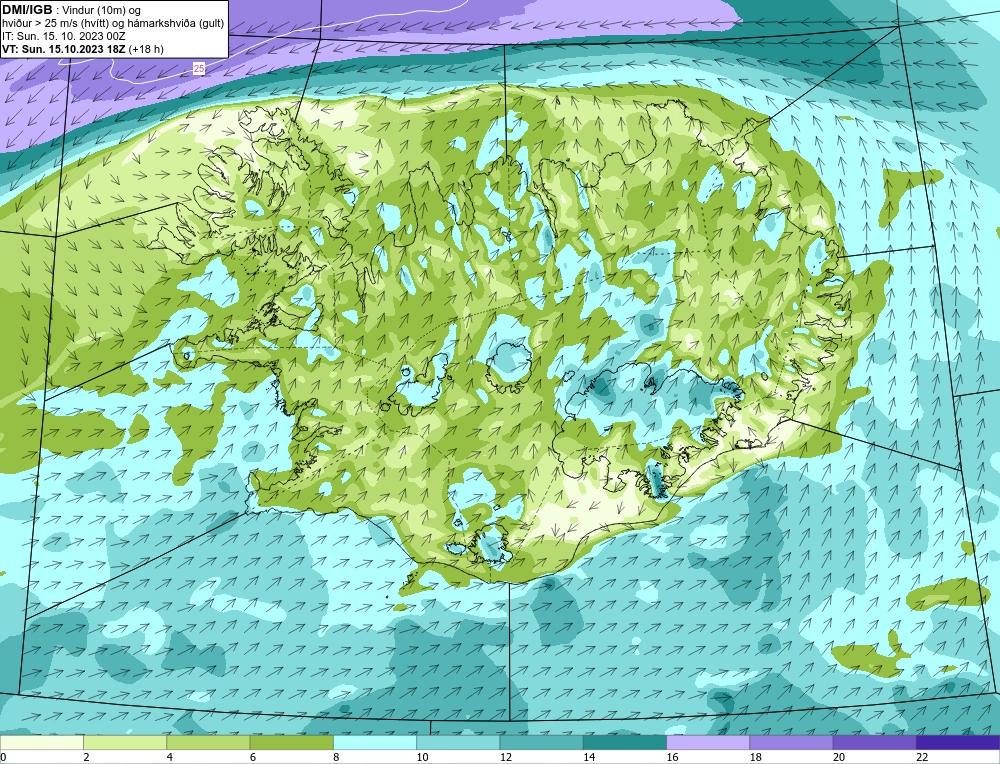Image resolution: width=1000 pixels, height=764 pixels.
Task: Click the legend scale number '20'
Action: coord(839,757)
